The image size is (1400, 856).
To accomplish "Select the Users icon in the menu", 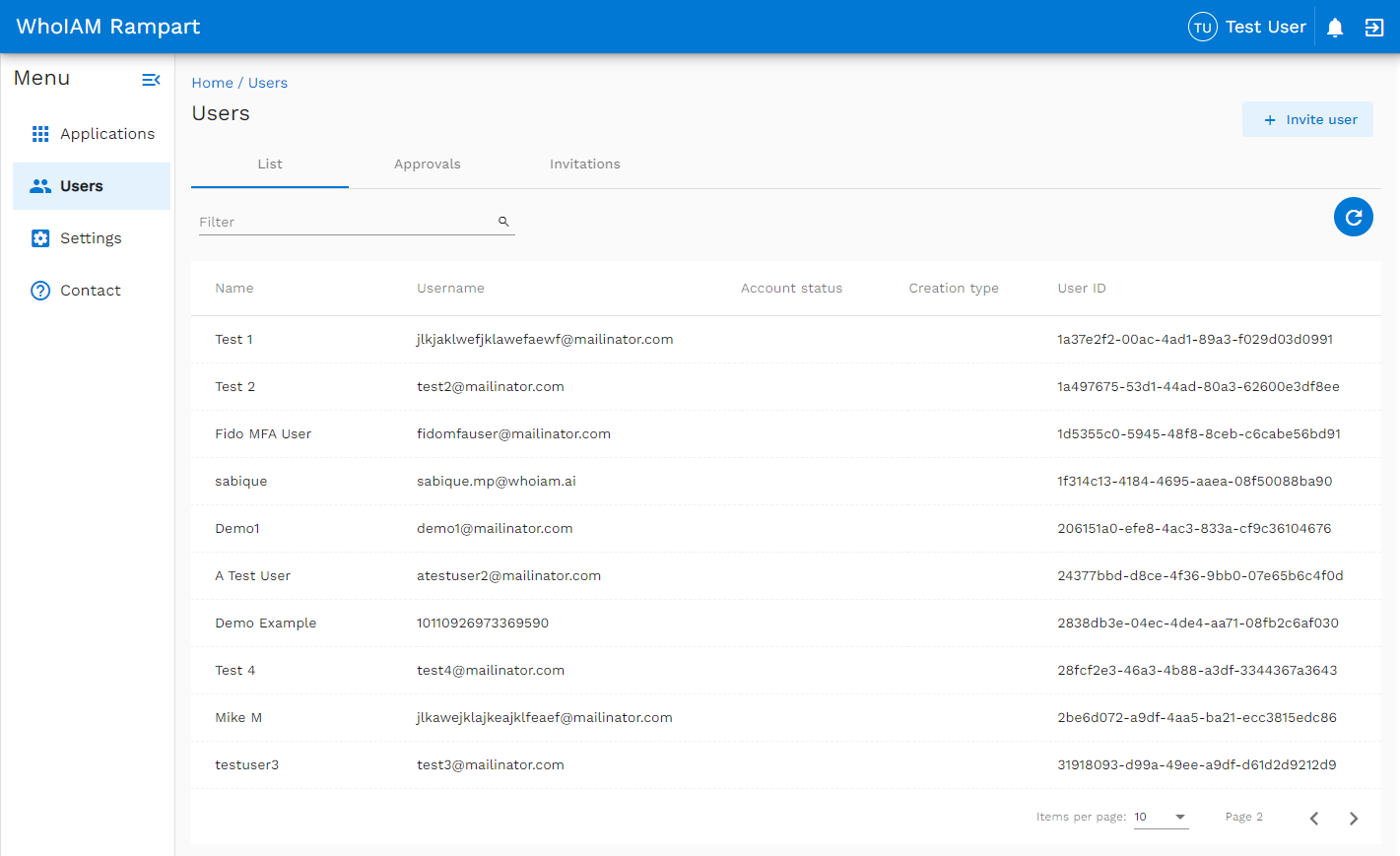I will tap(40, 185).
